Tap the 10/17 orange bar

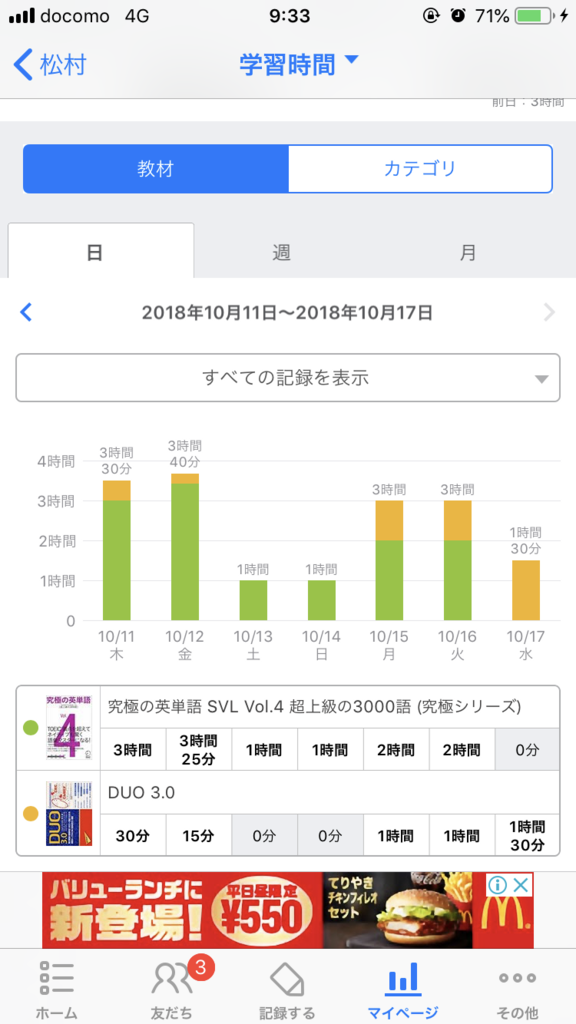coord(526,590)
